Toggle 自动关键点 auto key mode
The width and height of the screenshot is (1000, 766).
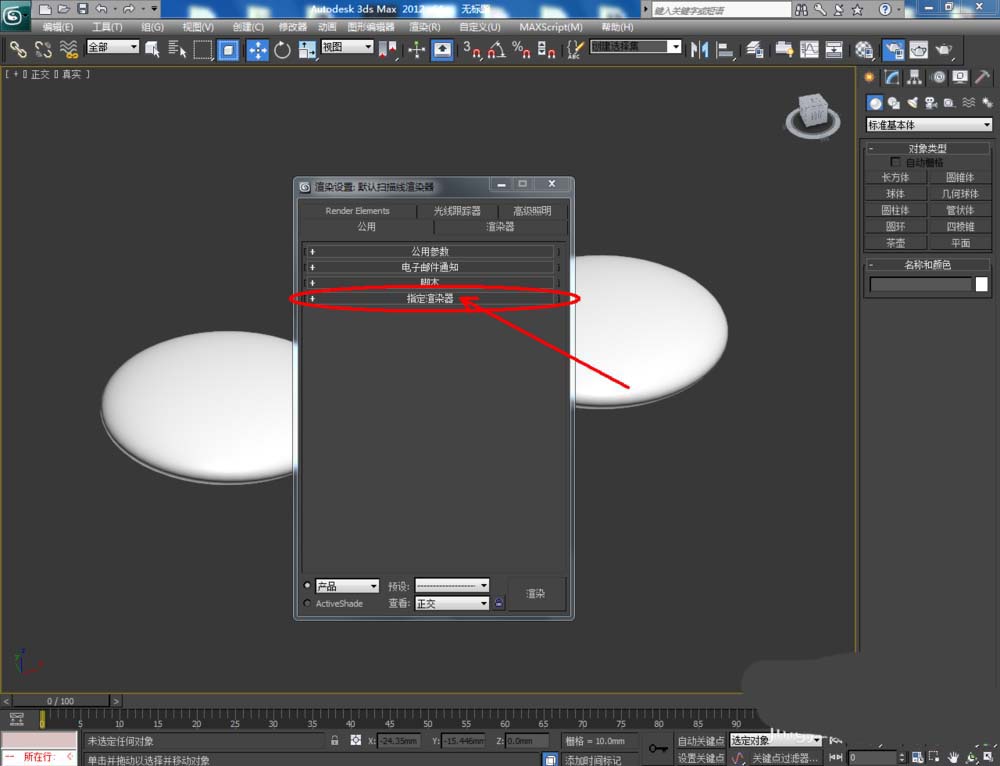click(700, 740)
